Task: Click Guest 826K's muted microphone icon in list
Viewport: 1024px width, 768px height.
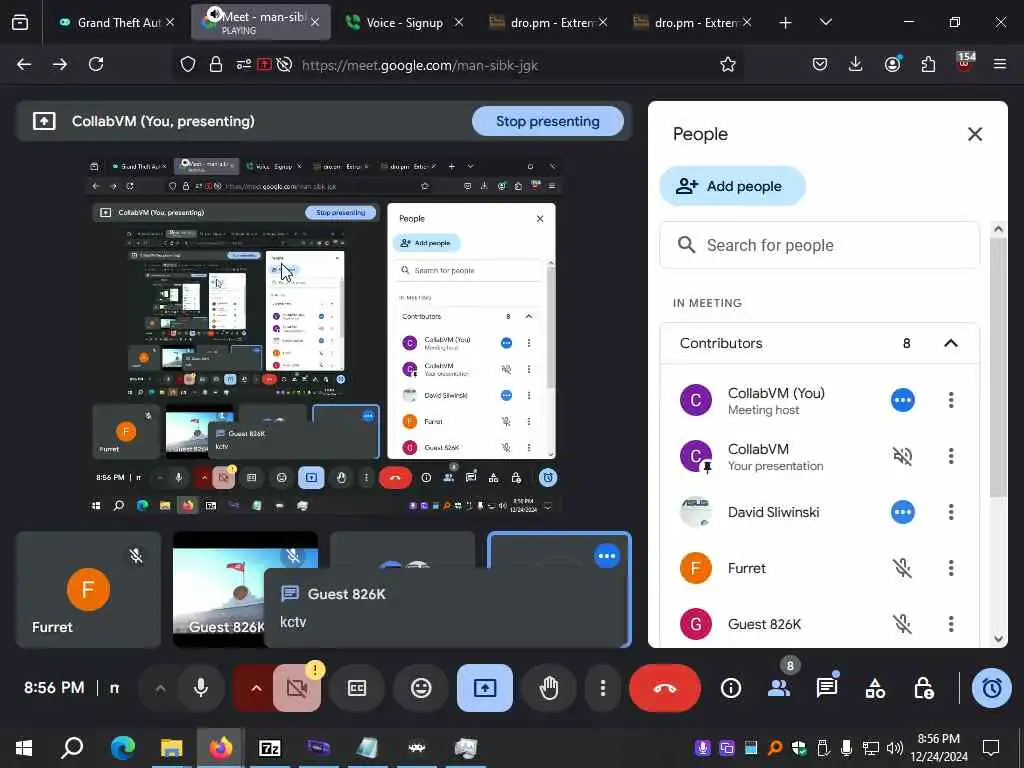Action: pos(903,624)
